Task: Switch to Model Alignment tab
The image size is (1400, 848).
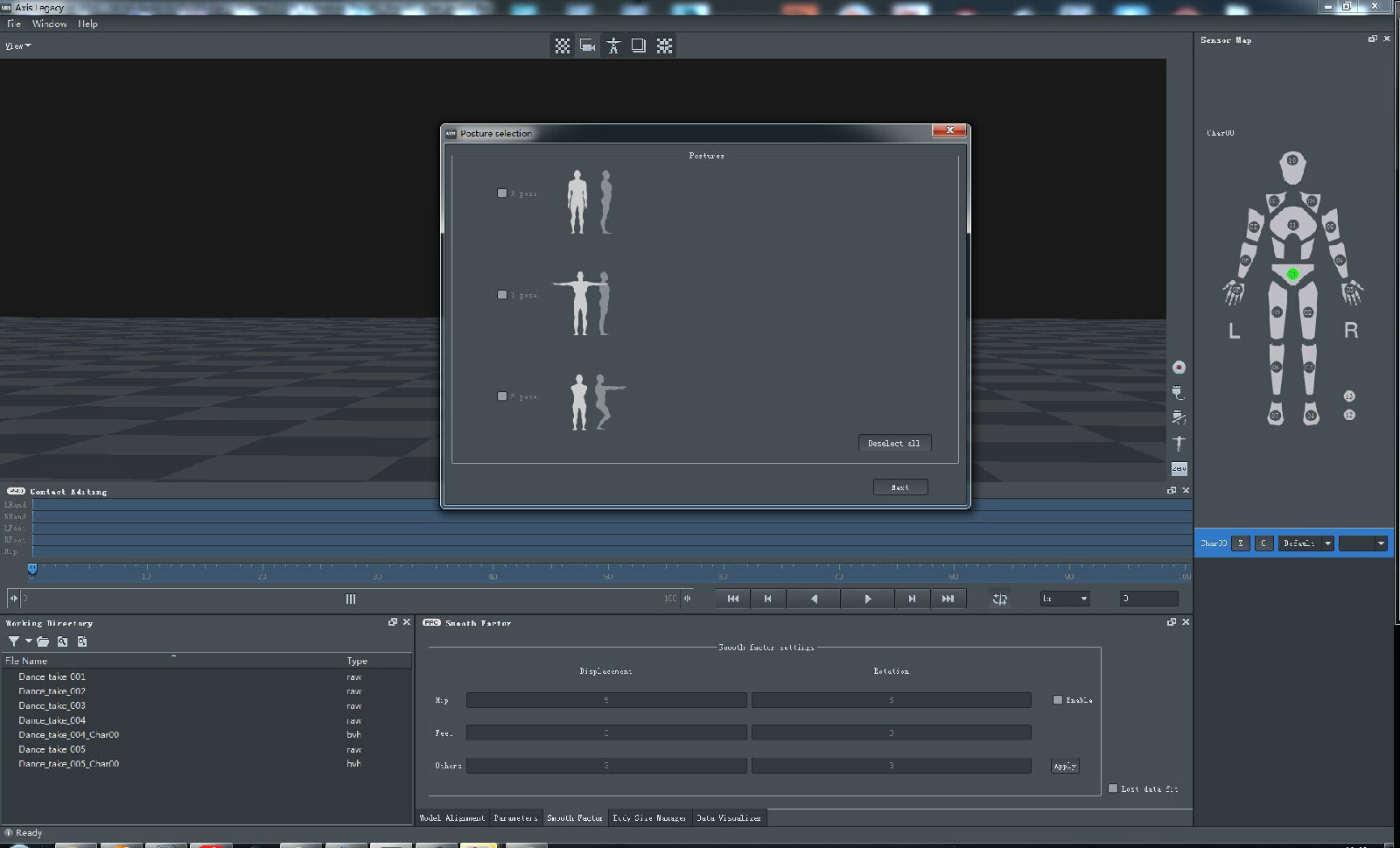Action: point(452,817)
